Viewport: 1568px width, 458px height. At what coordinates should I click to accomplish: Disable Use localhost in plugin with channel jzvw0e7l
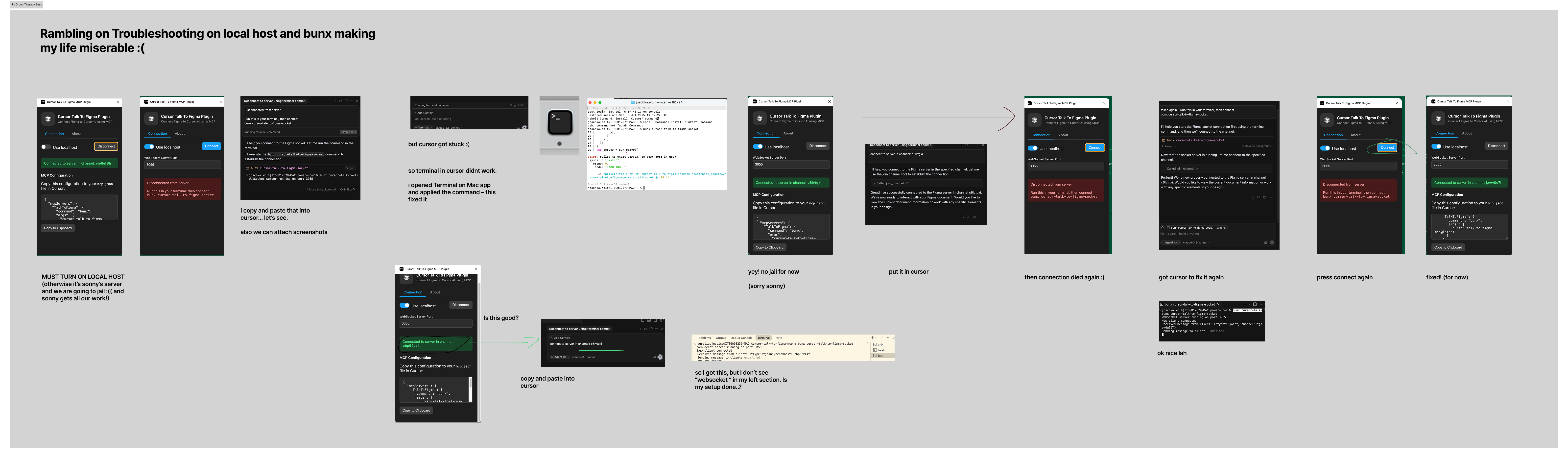[1437, 146]
